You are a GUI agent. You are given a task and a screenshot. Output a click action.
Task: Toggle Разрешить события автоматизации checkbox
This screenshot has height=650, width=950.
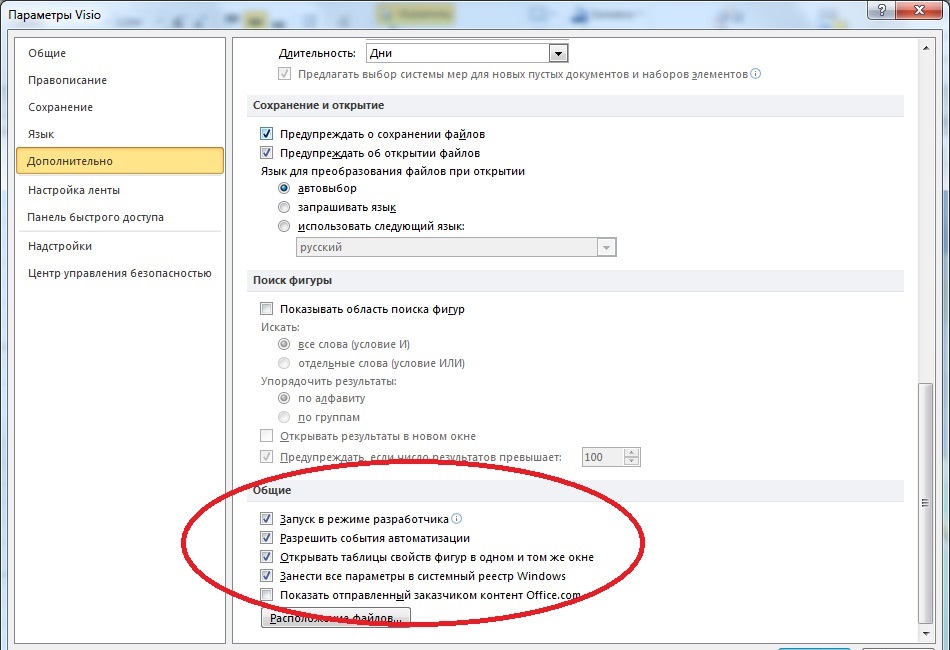pos(266,538)
